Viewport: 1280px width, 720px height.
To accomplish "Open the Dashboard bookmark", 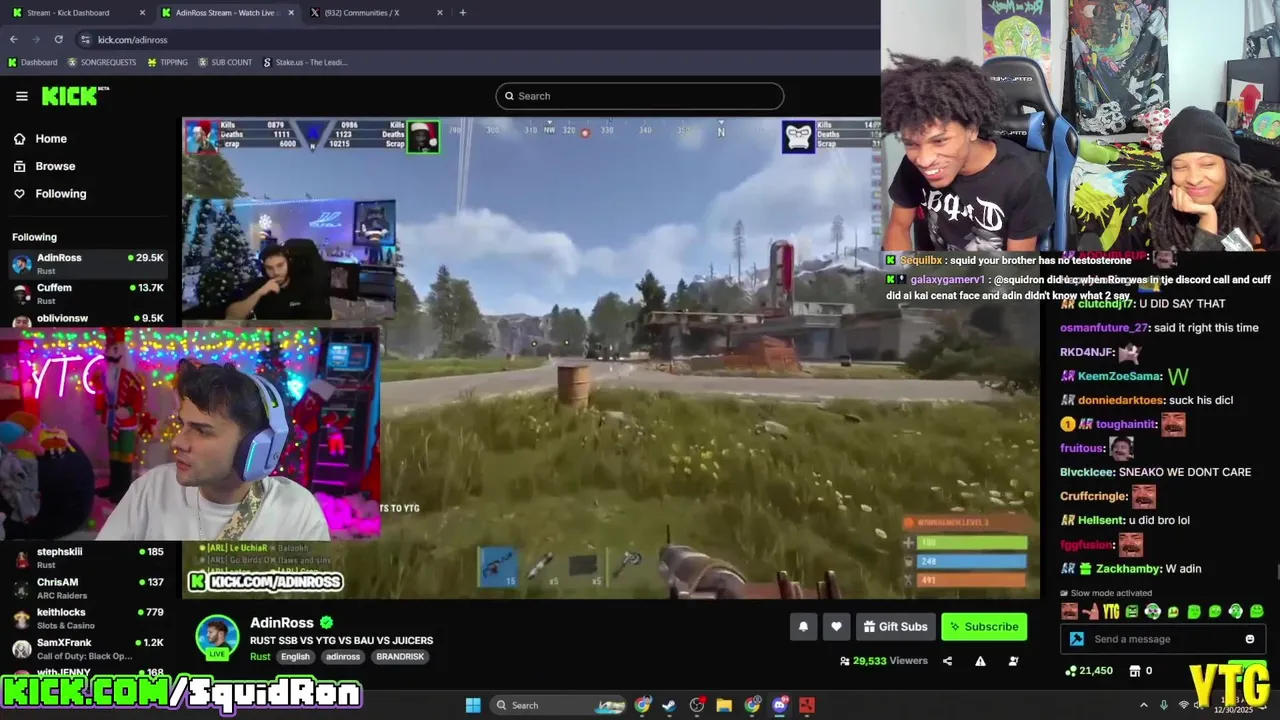I will pos(32,62).
